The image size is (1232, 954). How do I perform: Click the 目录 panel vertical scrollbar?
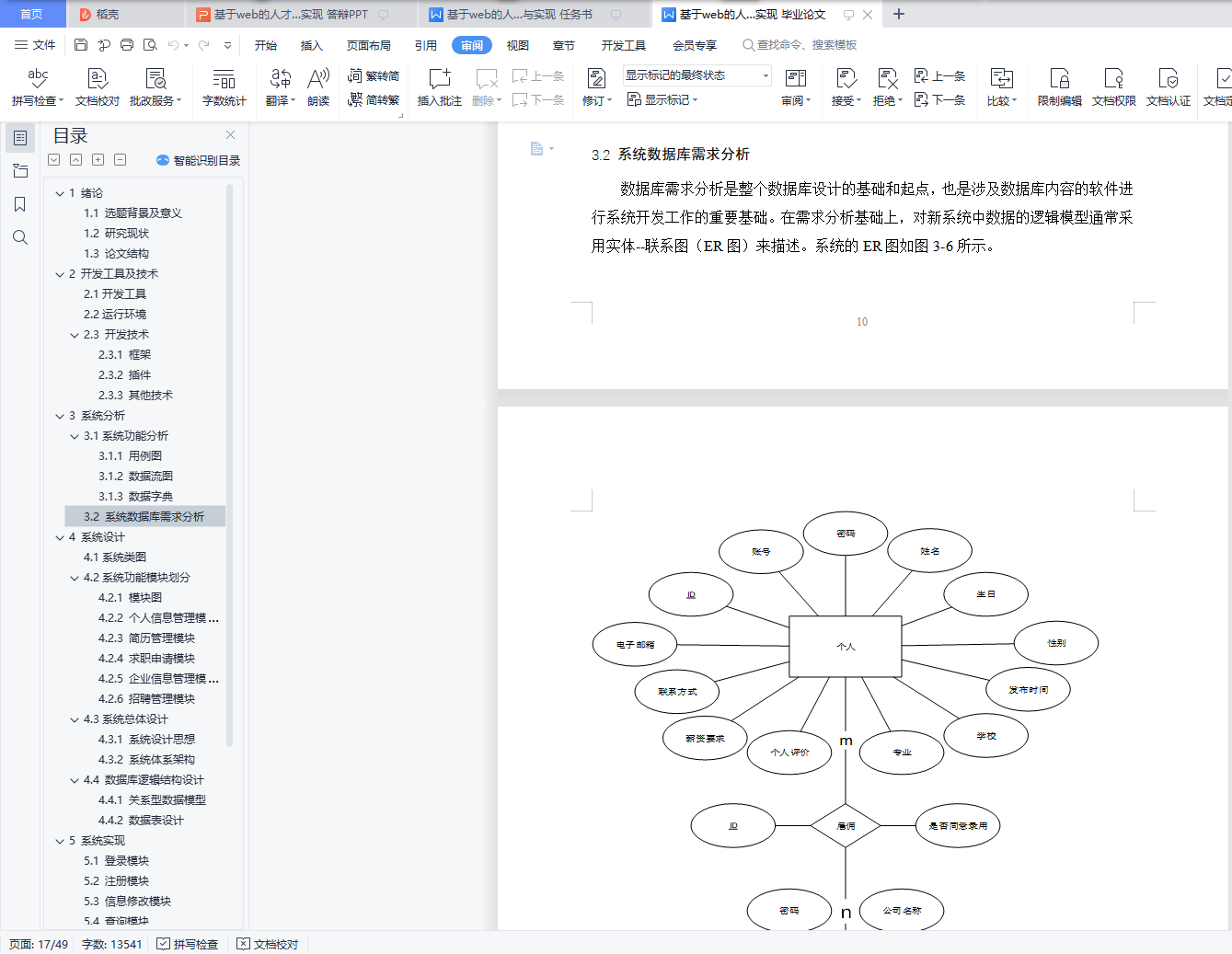pyautogui.click(x=230, y=465)
